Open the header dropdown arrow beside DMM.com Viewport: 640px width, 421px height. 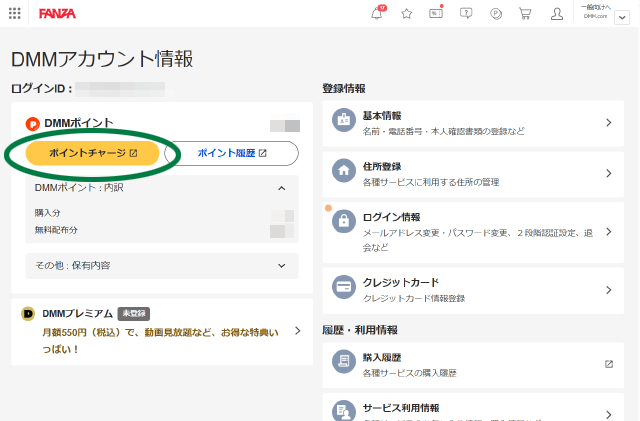tap(622, 18)
